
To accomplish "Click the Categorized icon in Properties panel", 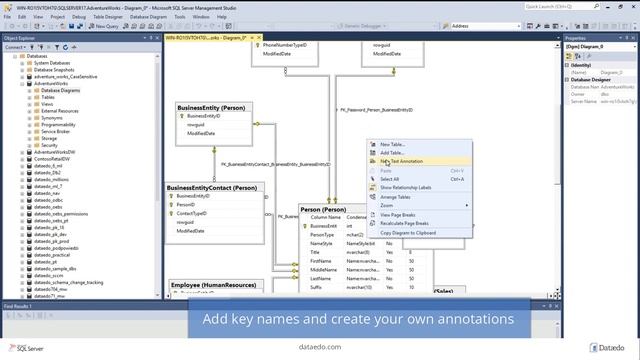I will (569, 56).
